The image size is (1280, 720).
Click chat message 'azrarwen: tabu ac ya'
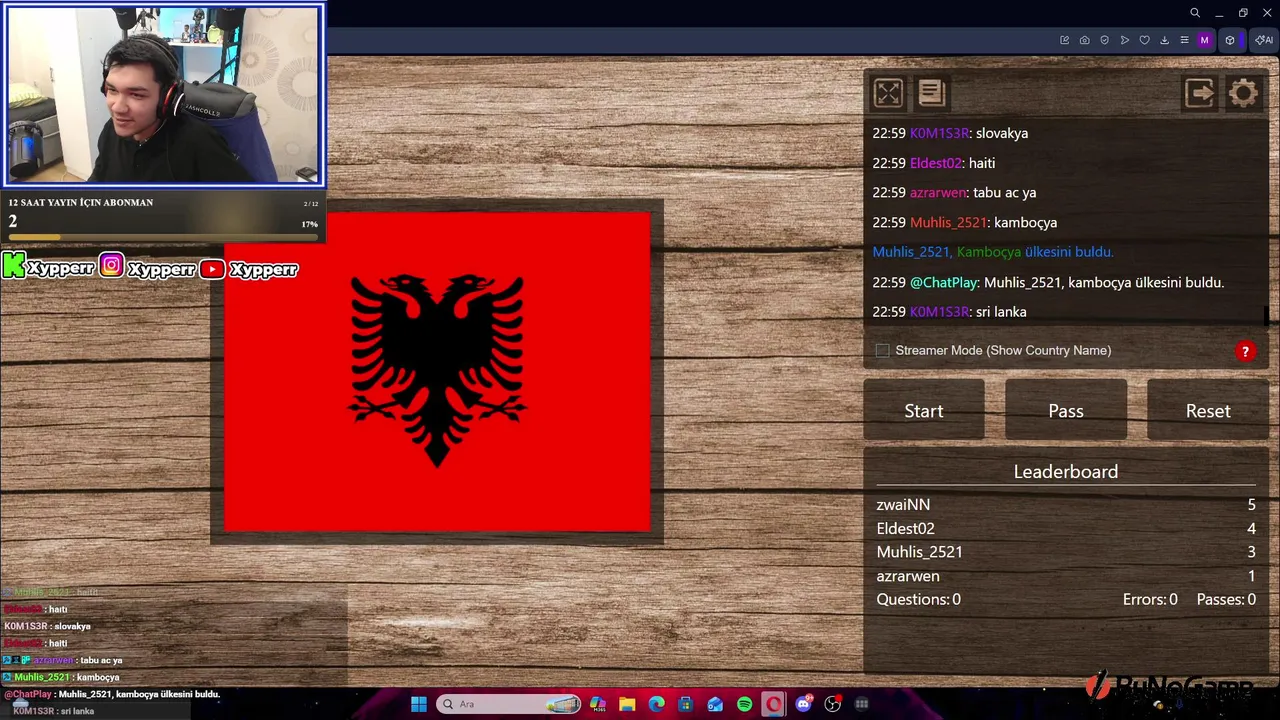[954, 193]
